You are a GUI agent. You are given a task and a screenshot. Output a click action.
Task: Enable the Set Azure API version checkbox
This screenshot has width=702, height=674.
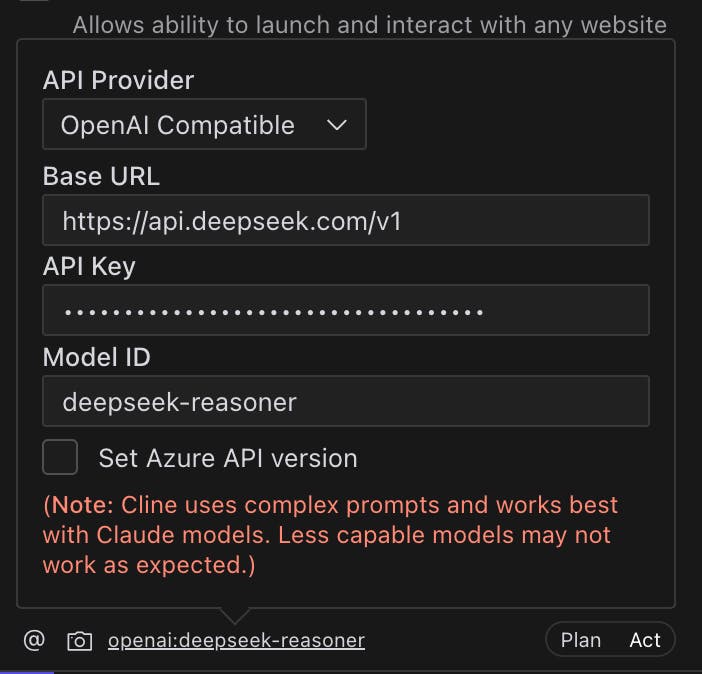point(60,458)
